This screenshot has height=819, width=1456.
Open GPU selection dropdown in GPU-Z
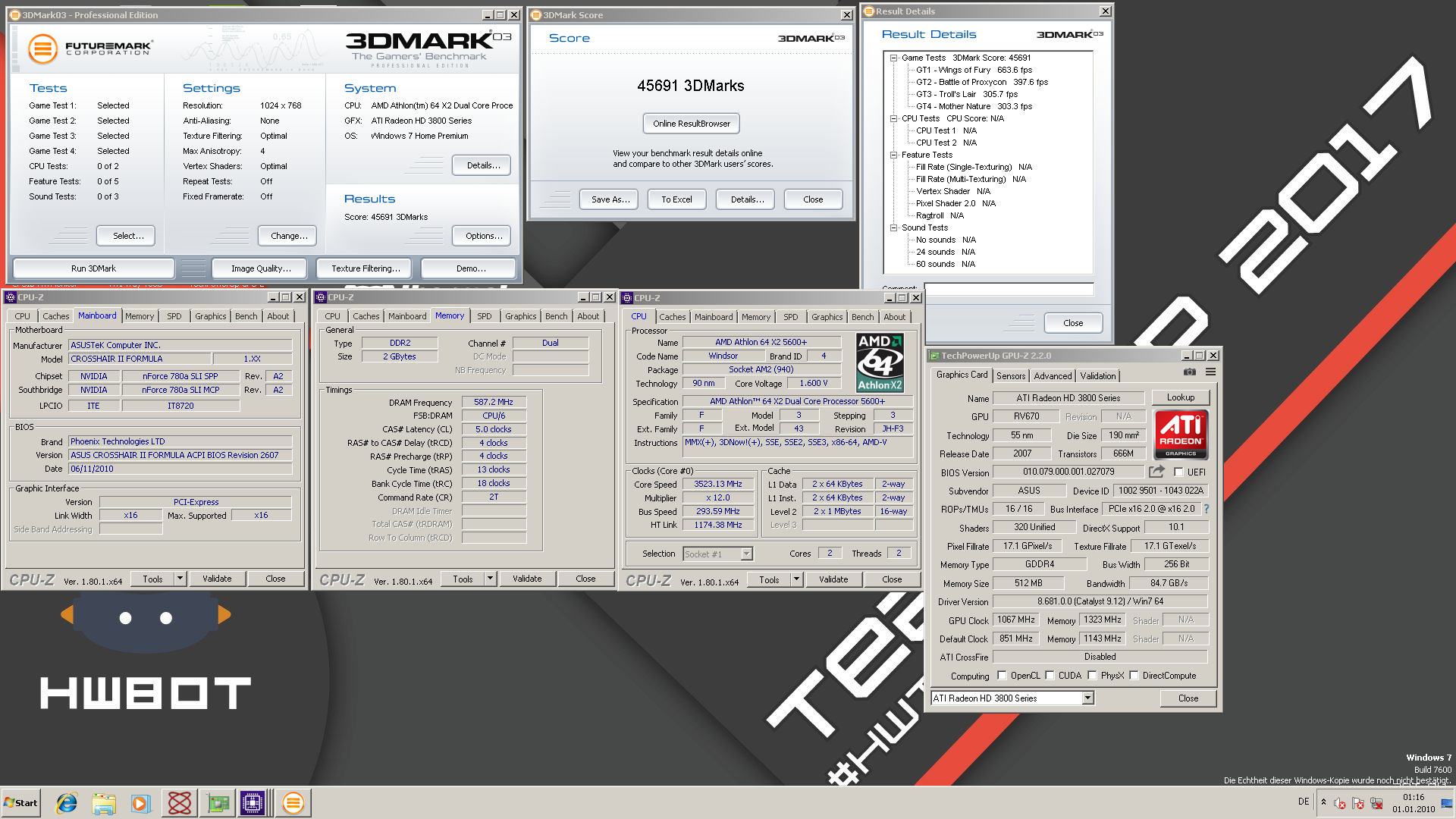(1087, 698)
